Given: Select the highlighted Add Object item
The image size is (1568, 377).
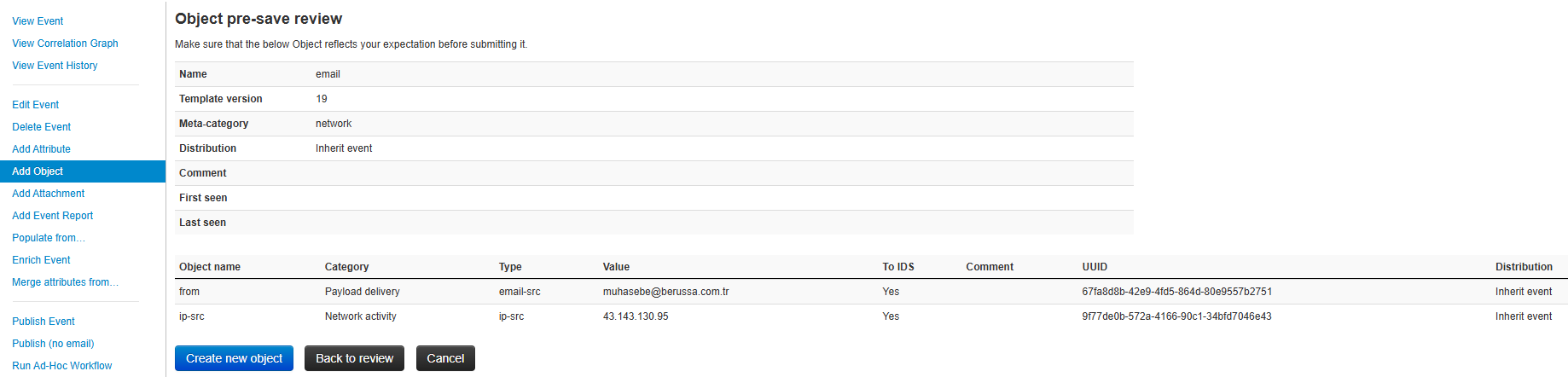Looking at the screenshot, I should pyautogui.click(x=83, y=171).
